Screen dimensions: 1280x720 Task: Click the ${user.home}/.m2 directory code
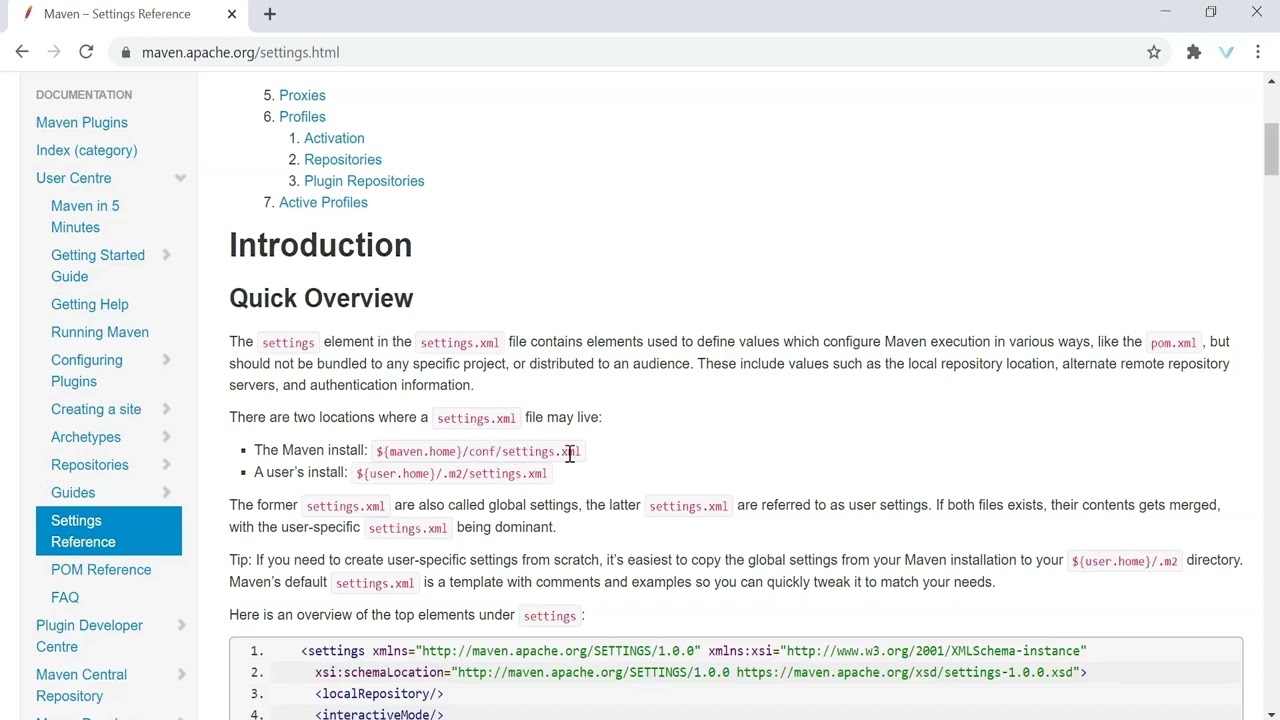pyautogui.click(x=1124, y=561)
